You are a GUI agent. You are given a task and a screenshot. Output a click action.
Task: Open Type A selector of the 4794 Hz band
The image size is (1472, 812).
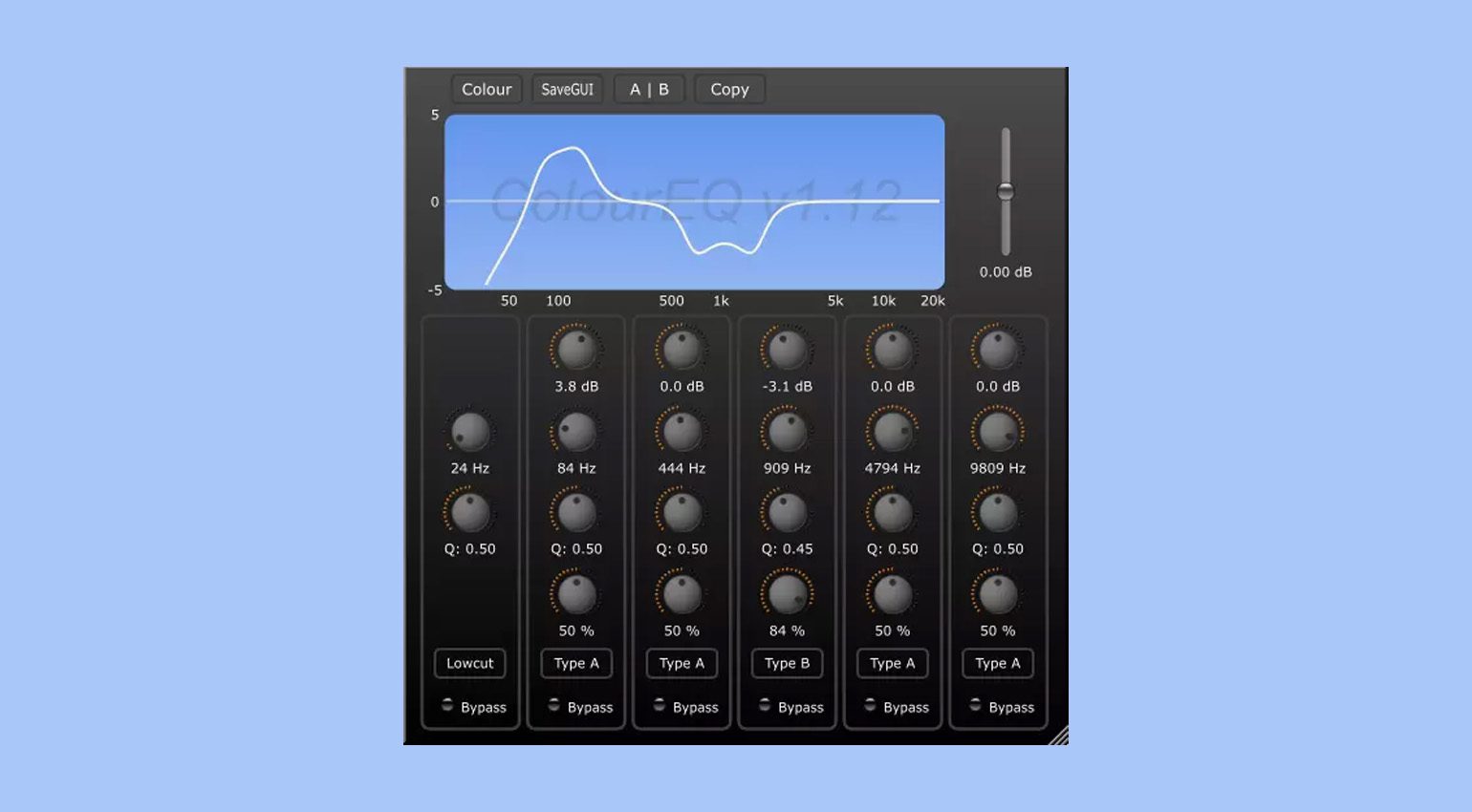point(893,663)
